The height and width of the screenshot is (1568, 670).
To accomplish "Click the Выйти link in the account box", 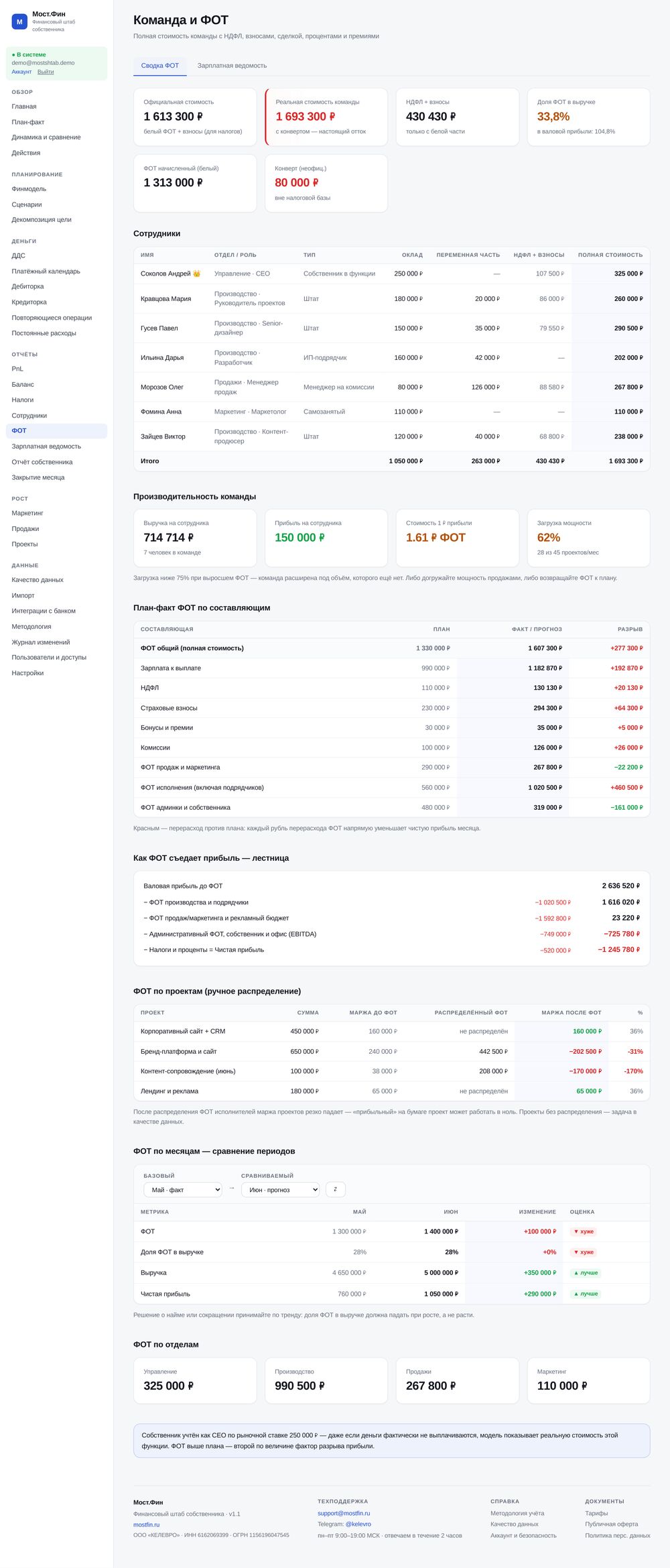I will point(46,72).
